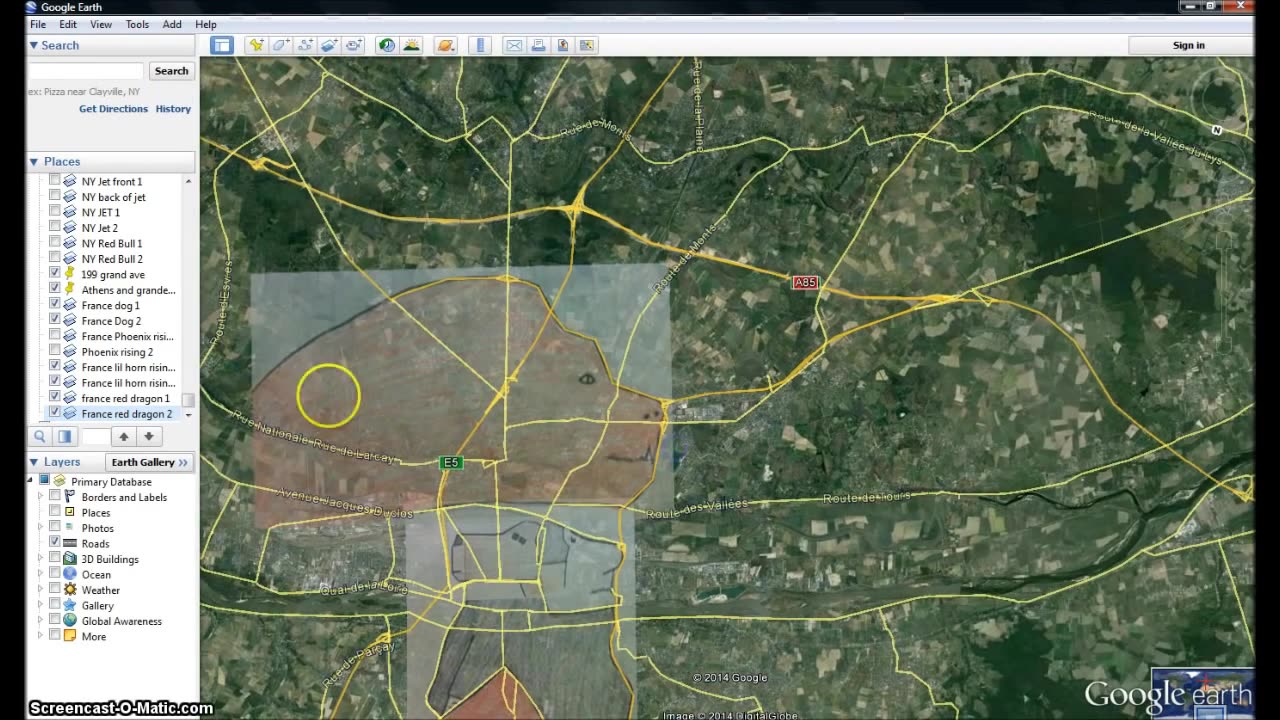Collapse the Search panel triangle
Viewport: 1280px width, 720px height.
(x=33, y=45)
